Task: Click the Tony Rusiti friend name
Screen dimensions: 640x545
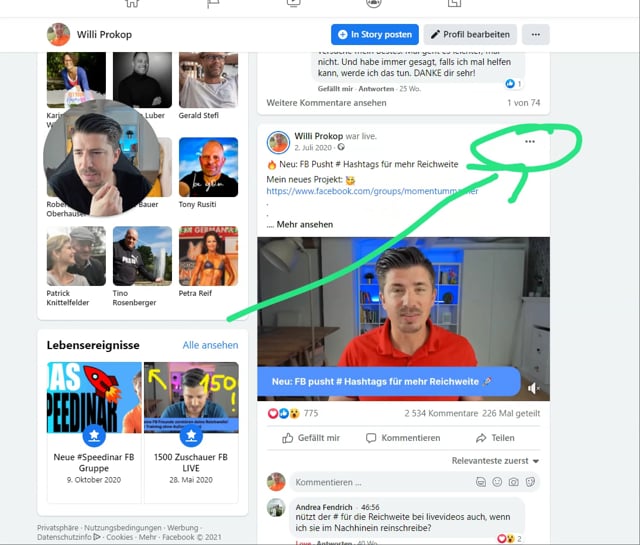Action: 198,204
